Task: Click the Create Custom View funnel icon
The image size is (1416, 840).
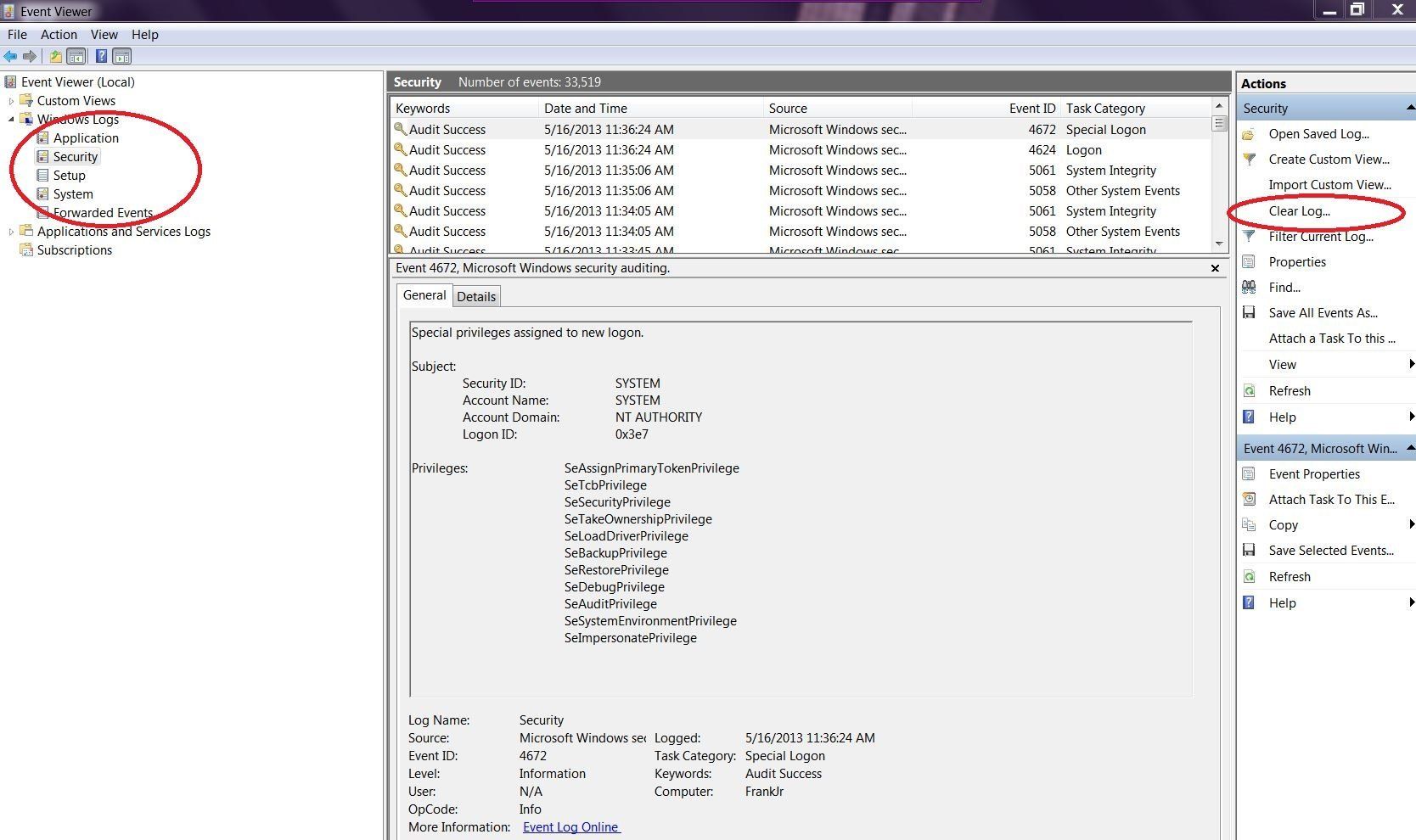Action: click(1249, 160)
